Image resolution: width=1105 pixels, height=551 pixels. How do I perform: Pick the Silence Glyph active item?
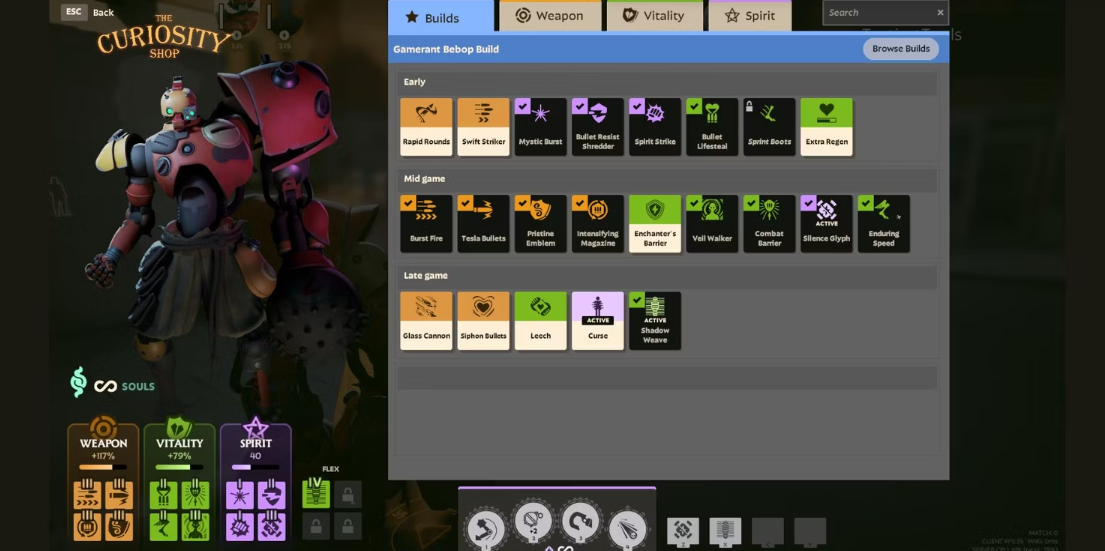click(x=827, y=223)
